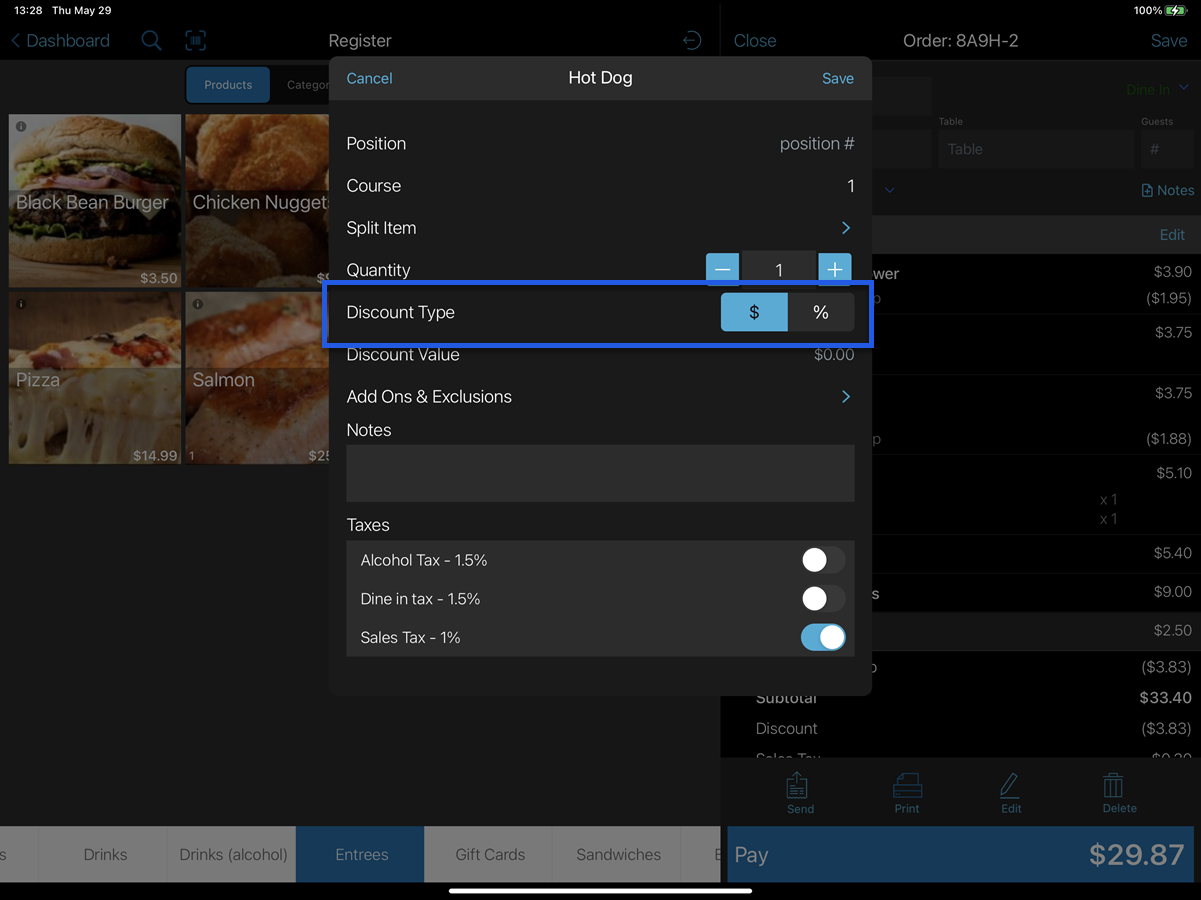The image size is (1201, 900).
Task: Tap the Position number field
Action: 816,144
